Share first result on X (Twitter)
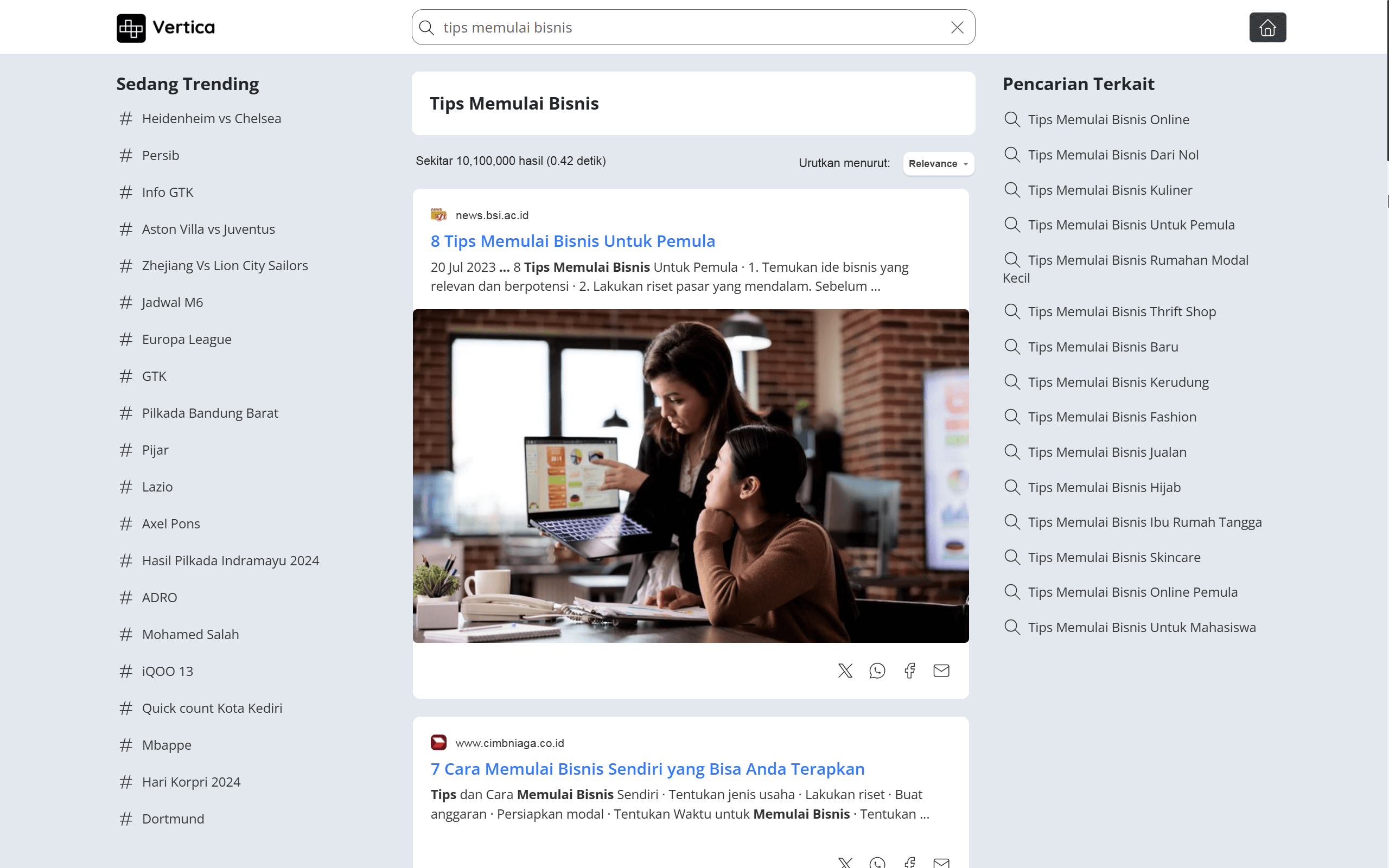The width and height of the screenshot is (1389, 868). coord(845,671)
